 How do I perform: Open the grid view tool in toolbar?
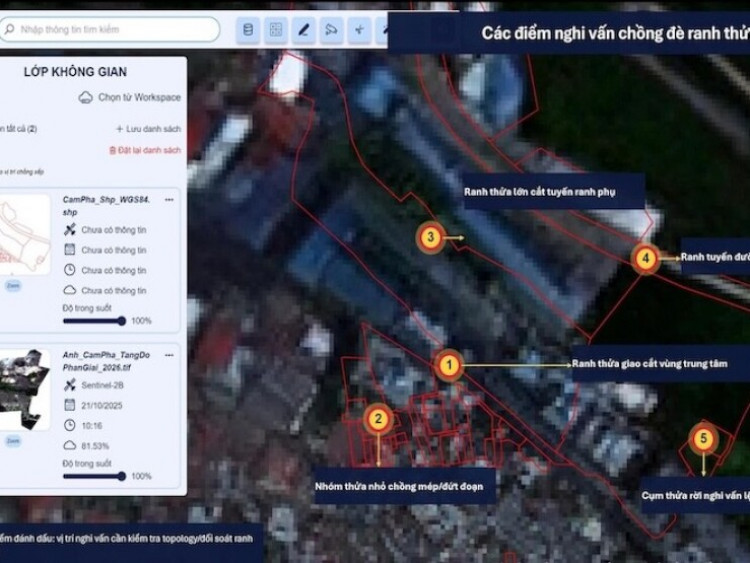coord(276,30)
